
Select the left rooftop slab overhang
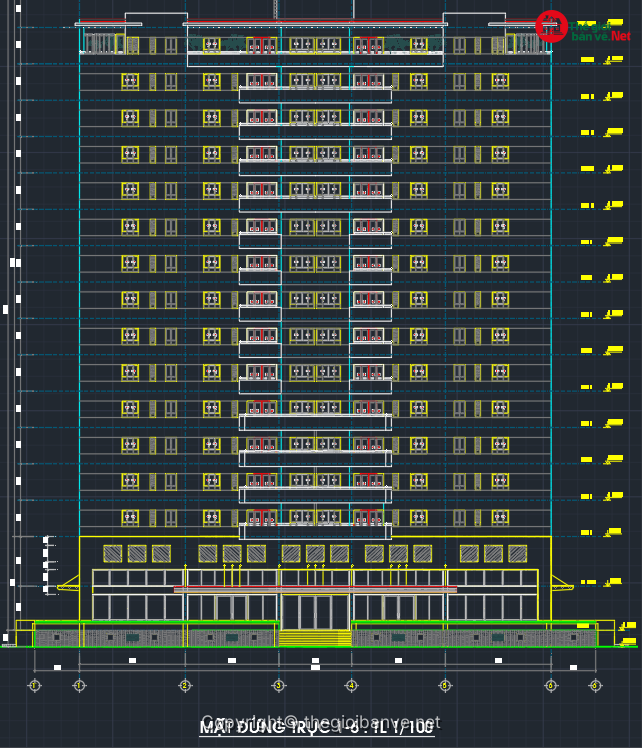pos(108,24)
